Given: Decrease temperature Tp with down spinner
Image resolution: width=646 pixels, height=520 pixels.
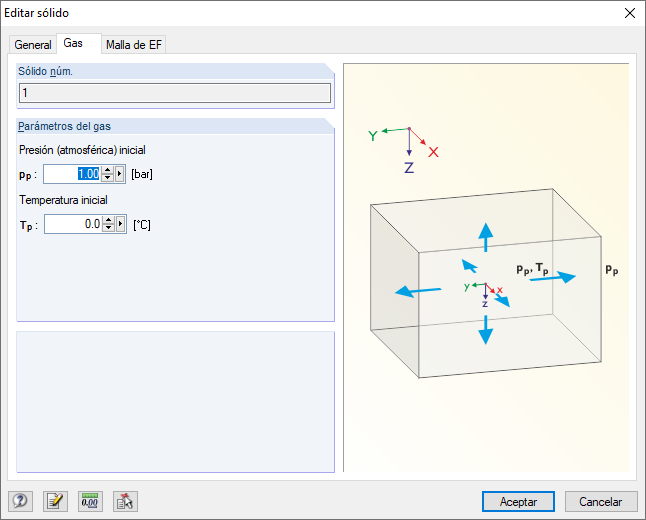Looking at the screenshot, I should pyautogui.click(x=108, y=228).
